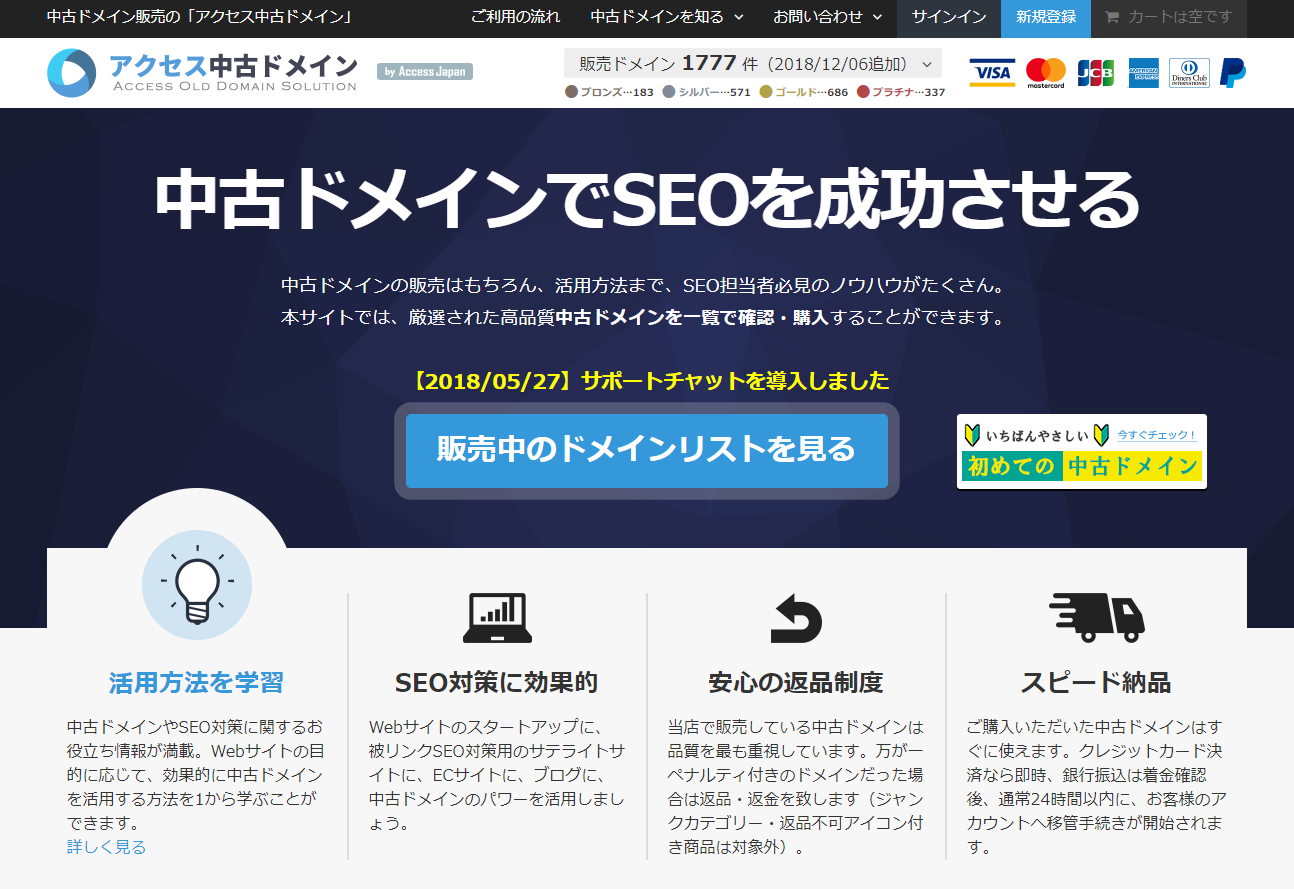
Task: Open the 中古ドメインを知る dropdown menu
Action: pos(667,18)
